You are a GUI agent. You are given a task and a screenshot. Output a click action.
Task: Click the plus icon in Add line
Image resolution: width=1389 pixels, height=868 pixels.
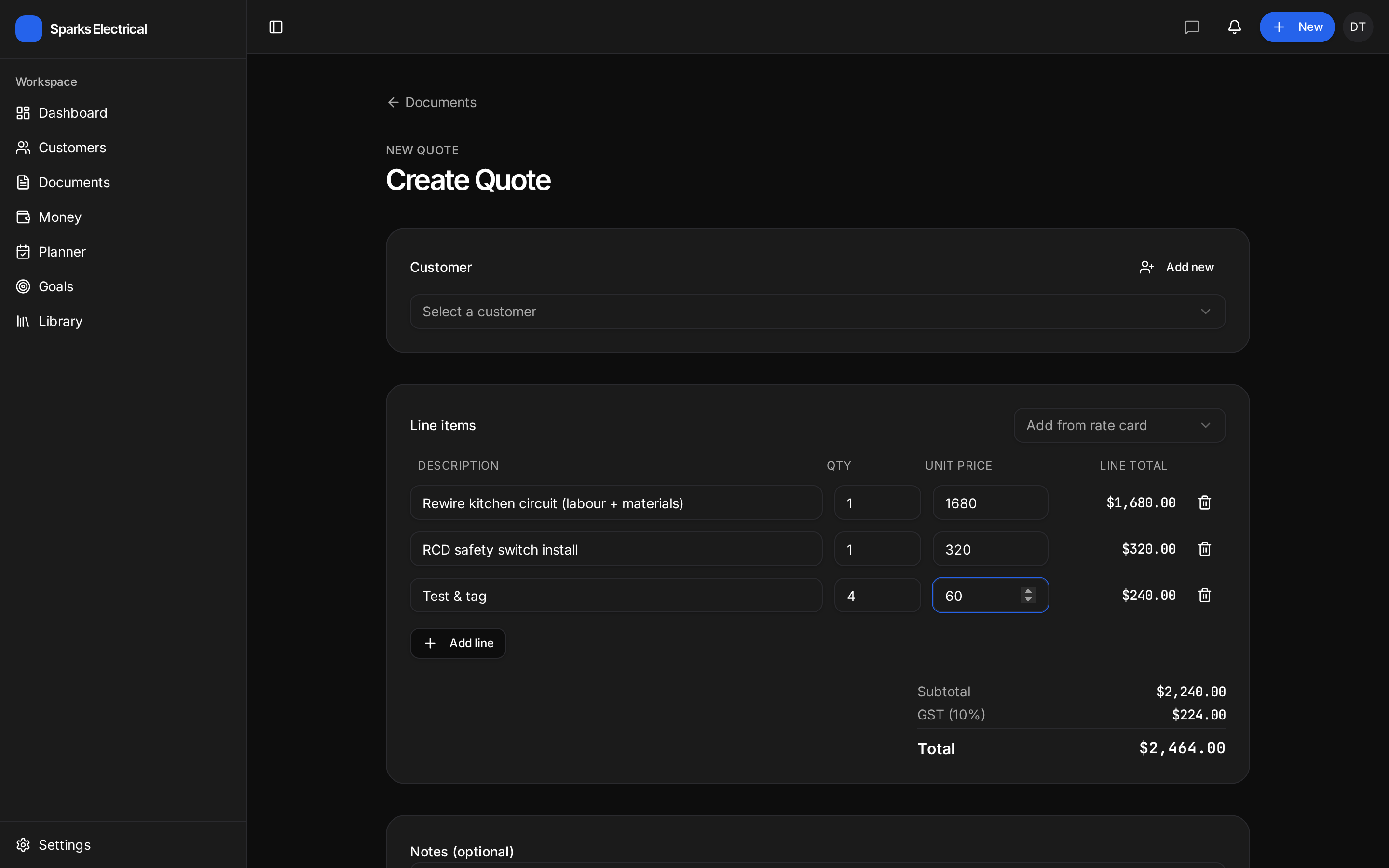(430, 644)
